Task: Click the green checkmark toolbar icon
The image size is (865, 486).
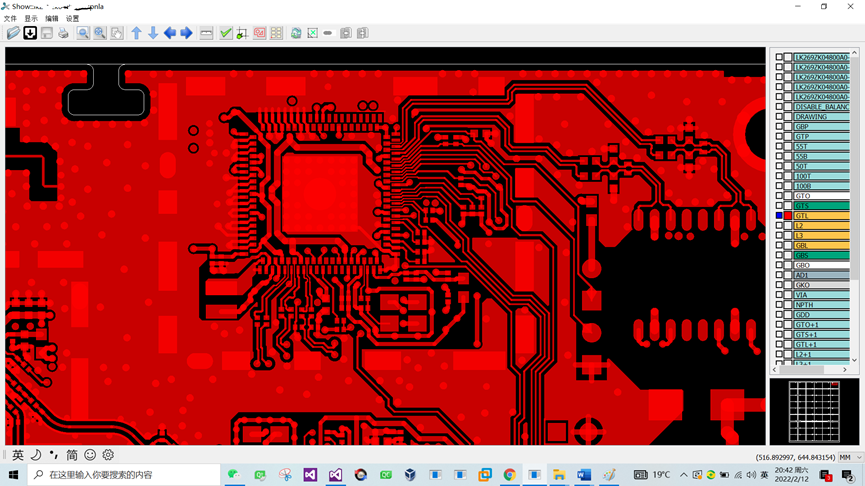Action: point(226,33)
